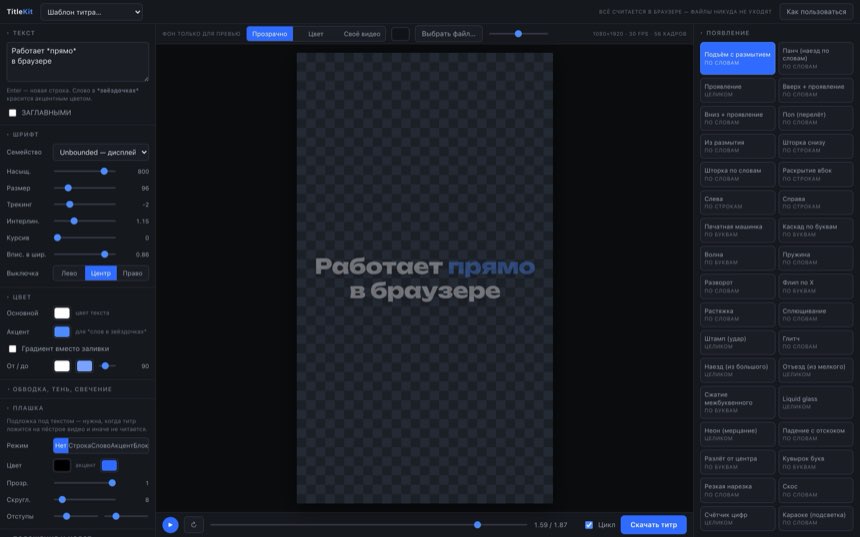This screenshot has height=537, width=860.
Task: Select 'Каскад по буквам' animation
Action: pos(816,230)
